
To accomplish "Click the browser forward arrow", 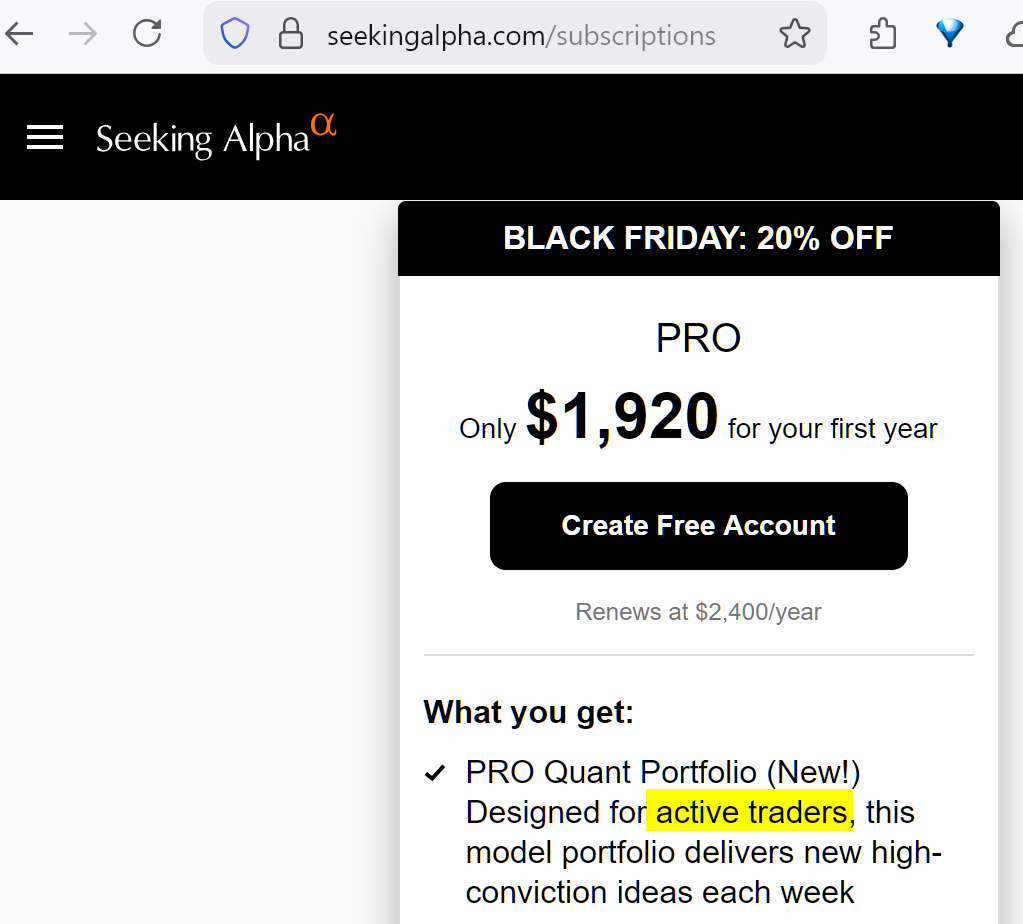I will (x=83, y=34).
